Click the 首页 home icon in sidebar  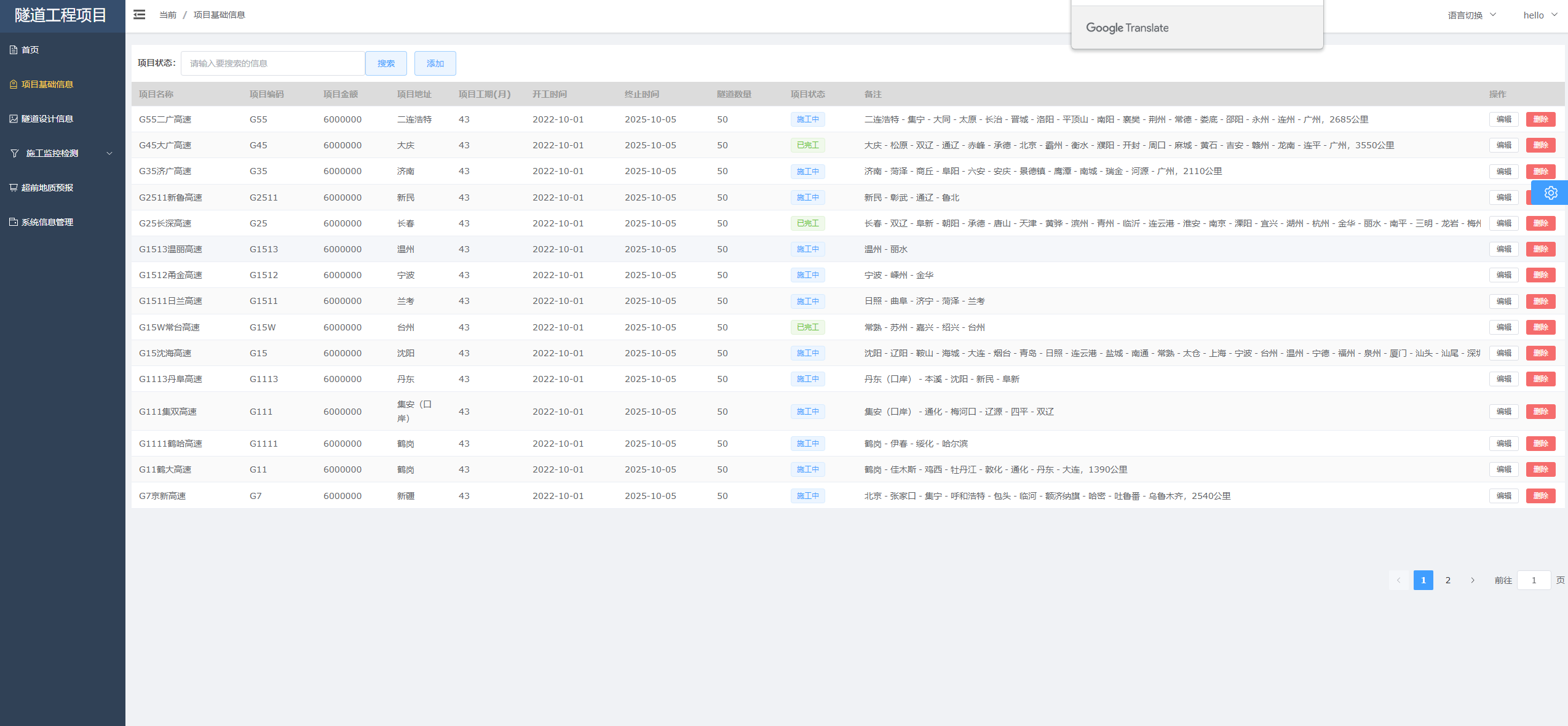click(14, 50)
